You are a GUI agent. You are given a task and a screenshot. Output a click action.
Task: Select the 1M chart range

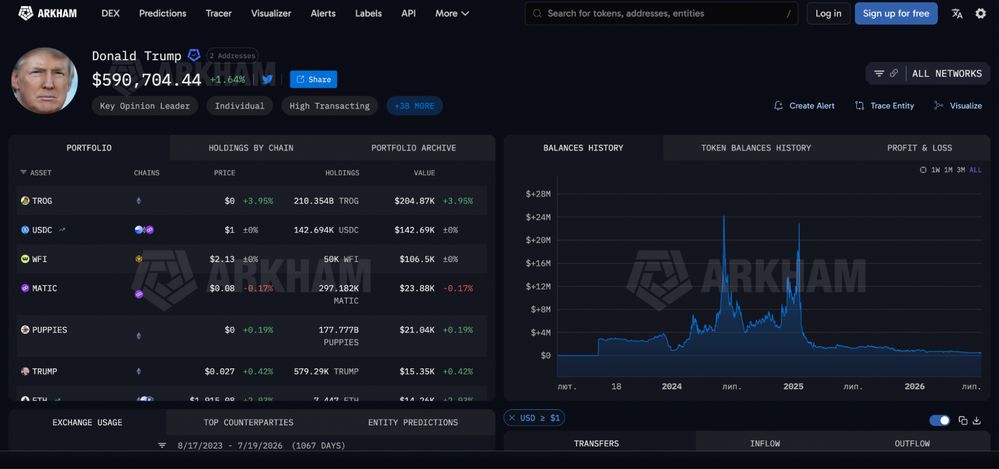tap(948, 170)
